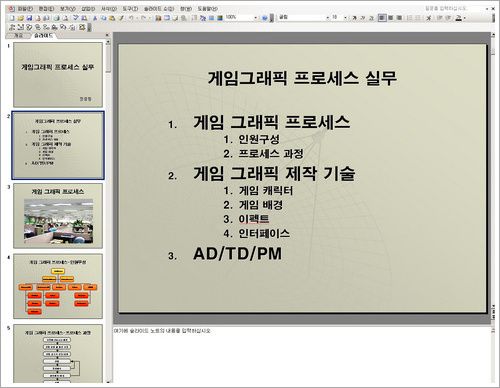
Task: Toggle italic text formatting
Action: point(363,18)
